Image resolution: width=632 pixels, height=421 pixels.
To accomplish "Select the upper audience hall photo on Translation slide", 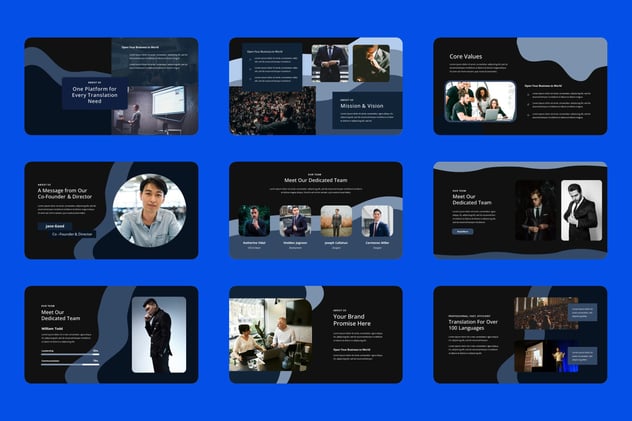I will click(546, 313).
